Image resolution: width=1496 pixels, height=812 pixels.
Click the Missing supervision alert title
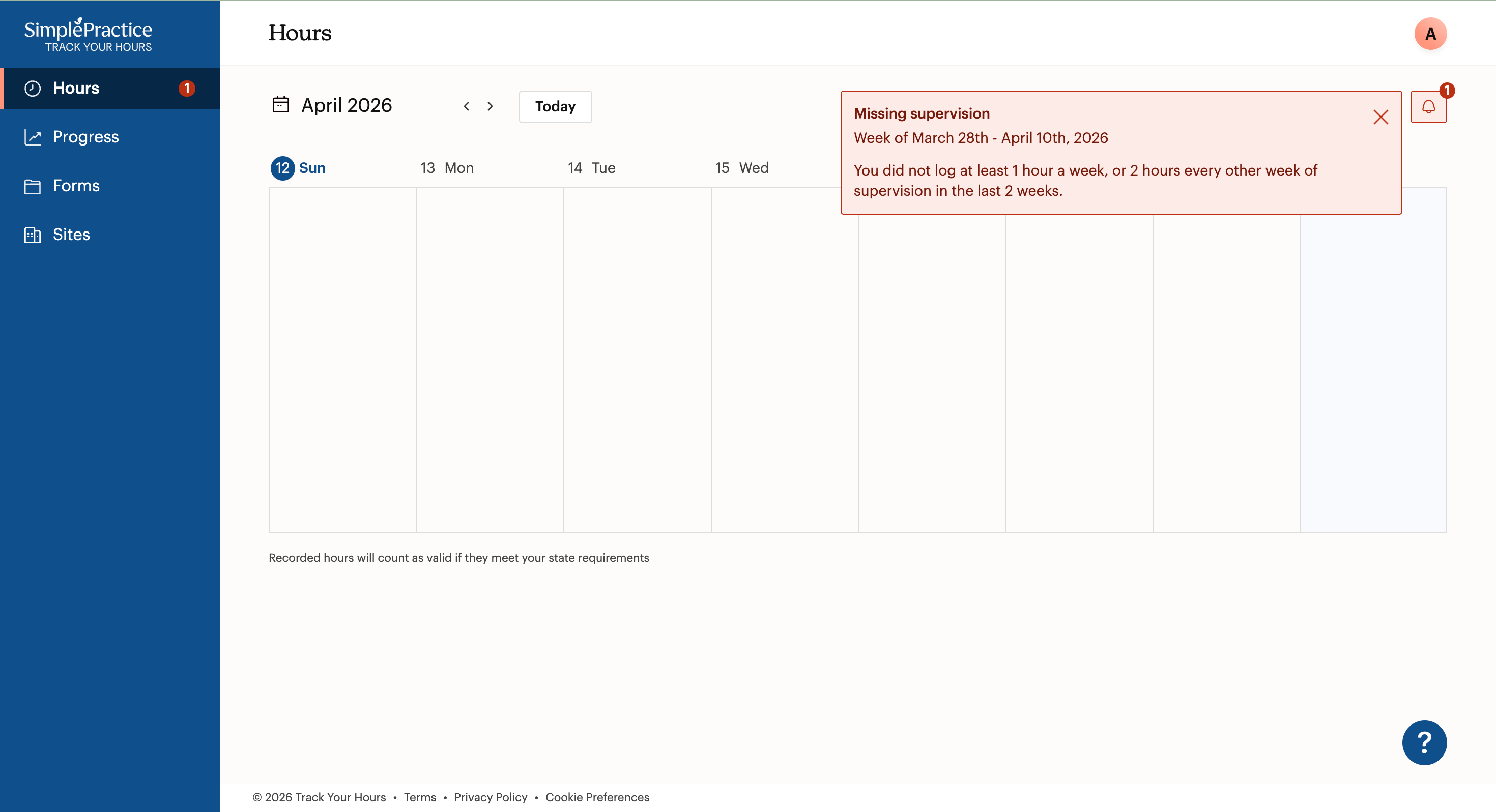pos(922,113)
